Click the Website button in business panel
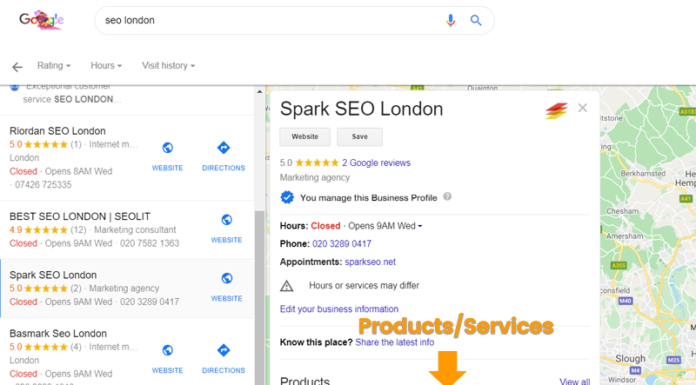Image resolution: width=696 pixels, height=385 pixels. pyautogui.click(x=305, y=137)
